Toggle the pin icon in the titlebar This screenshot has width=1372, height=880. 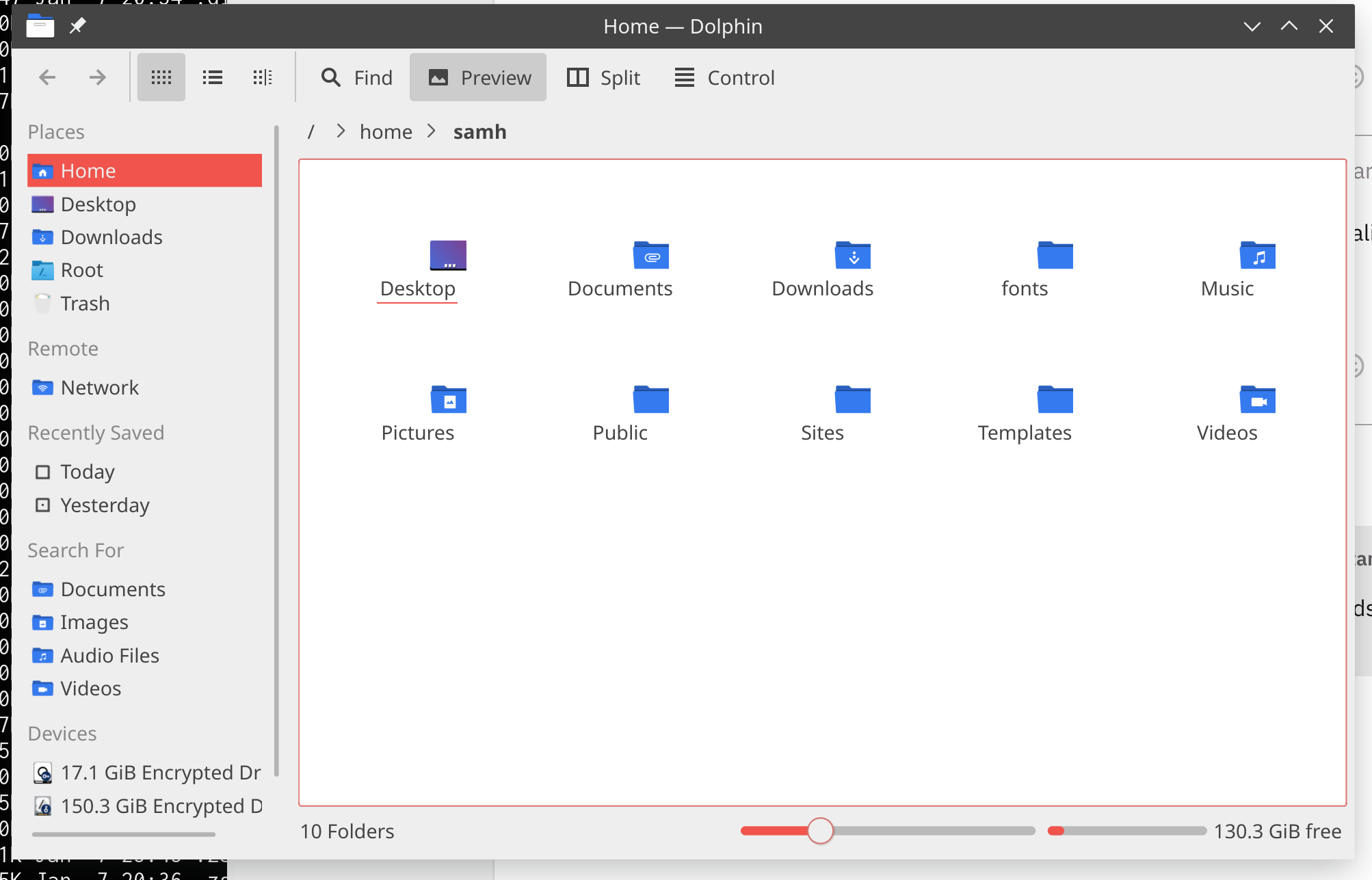(77, 26)
